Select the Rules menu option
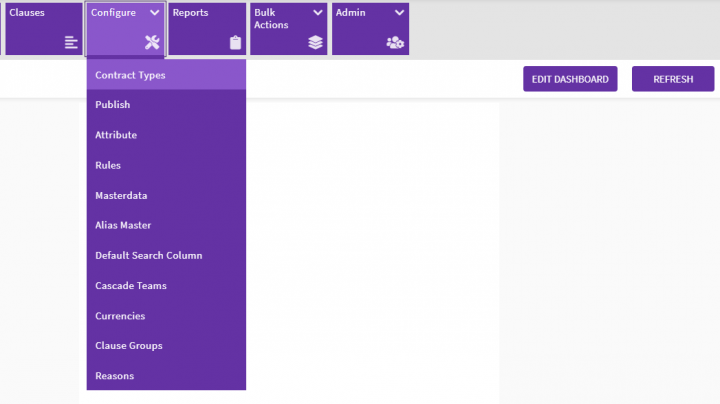This screenshot has height=404, width=720. coord(108,165)
